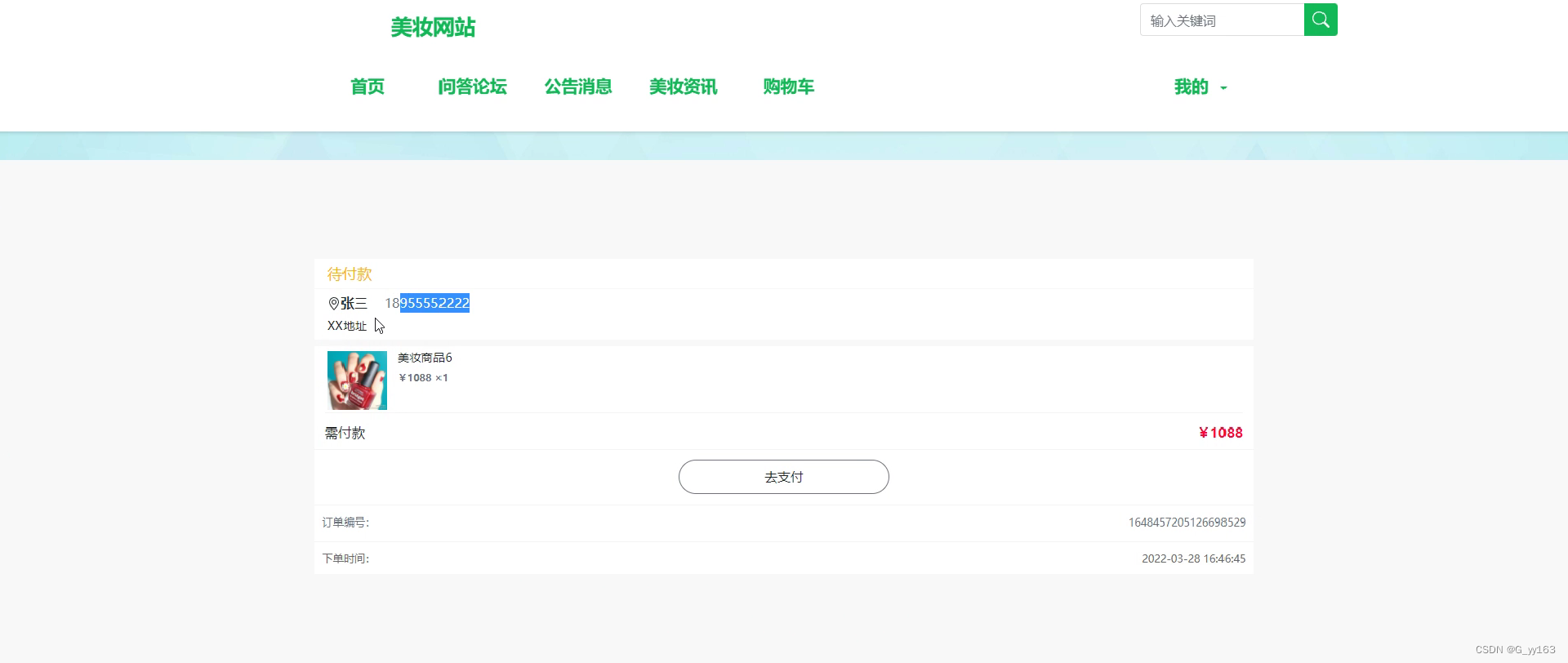Image resolution: width=1568 pixels, height=663 pixels.
Task: Click the 待付款 status label
Action: (x=350, y=274)
